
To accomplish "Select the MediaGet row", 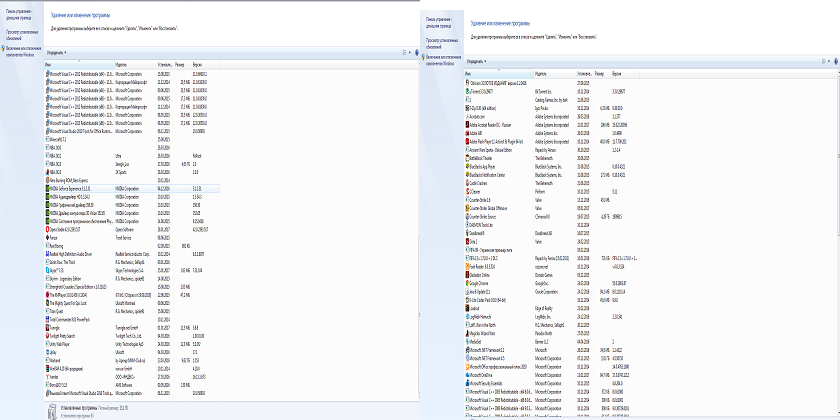I will [x=552, y=342].
